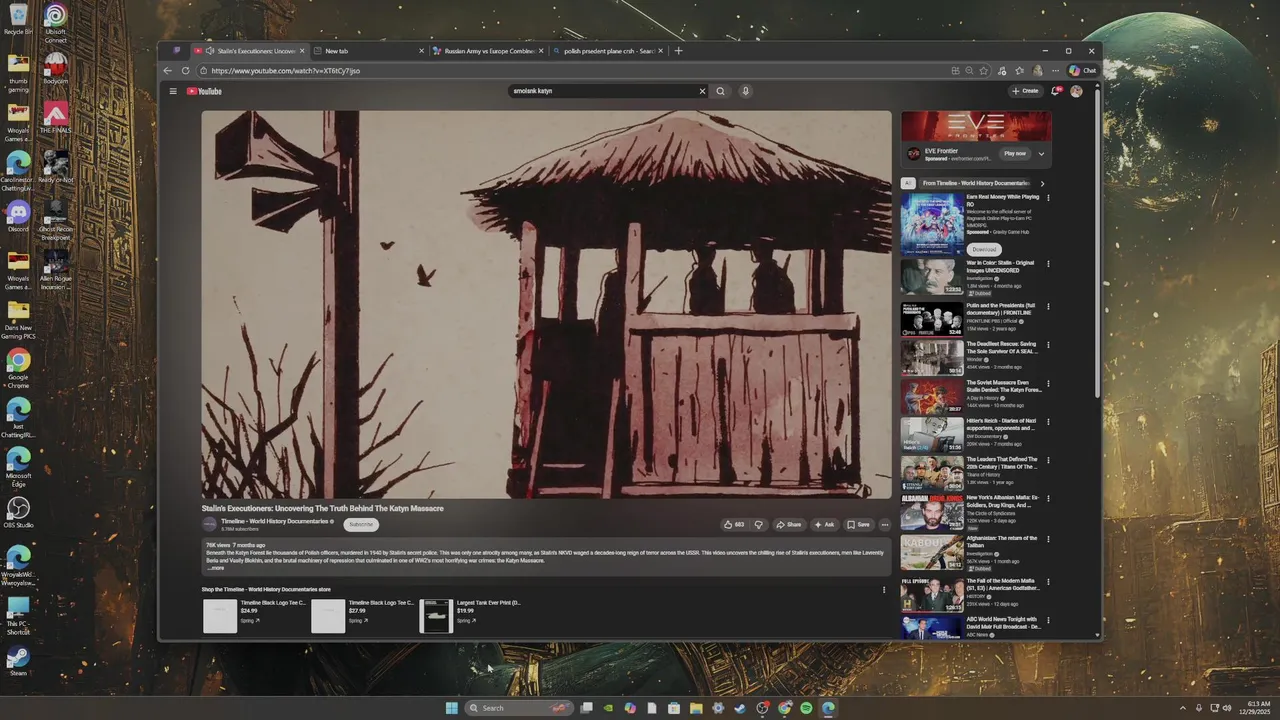
Task: Go to the YouTube home logo
Action: pos(204,91)
